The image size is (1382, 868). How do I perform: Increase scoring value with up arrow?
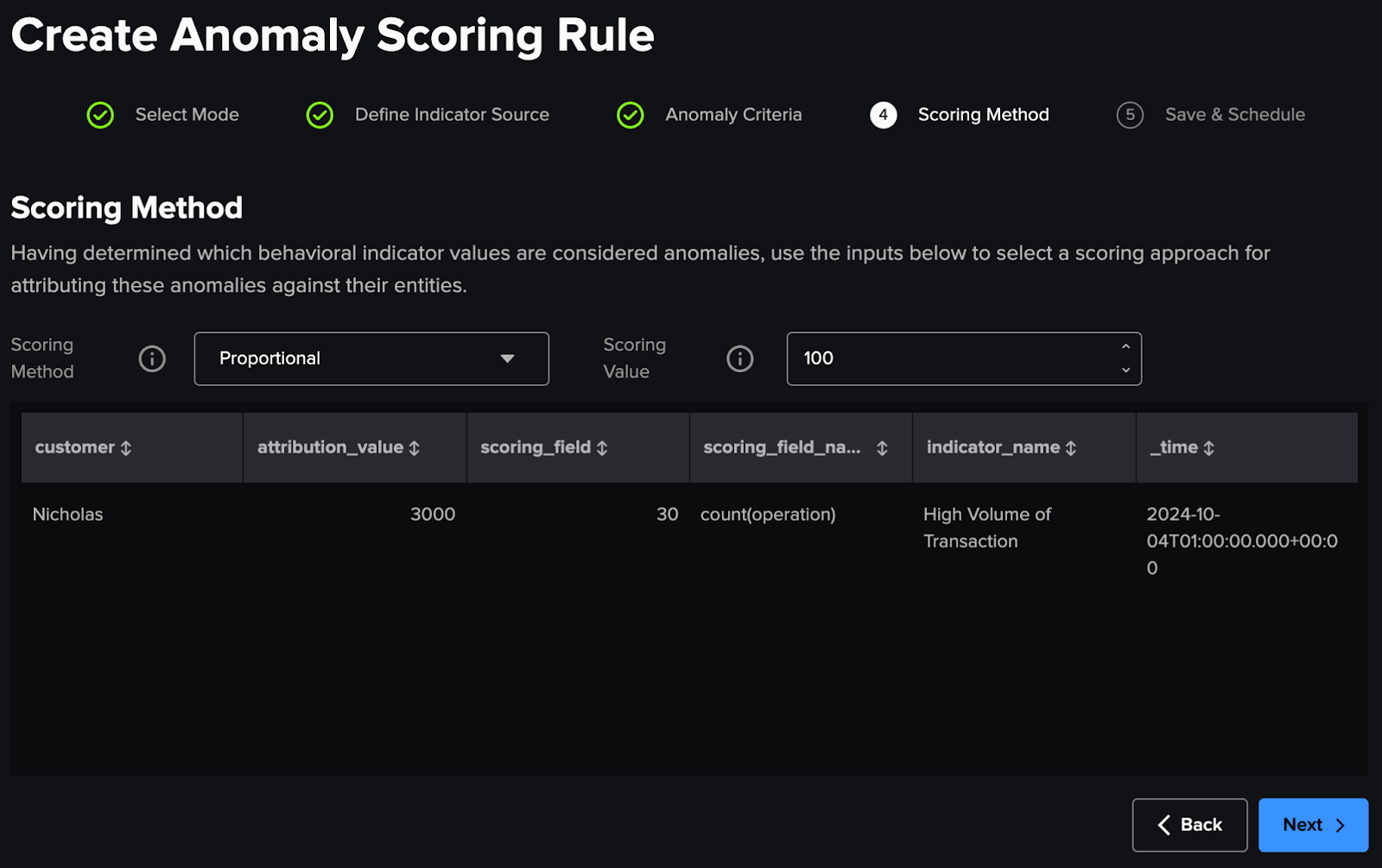(1125, 346)
